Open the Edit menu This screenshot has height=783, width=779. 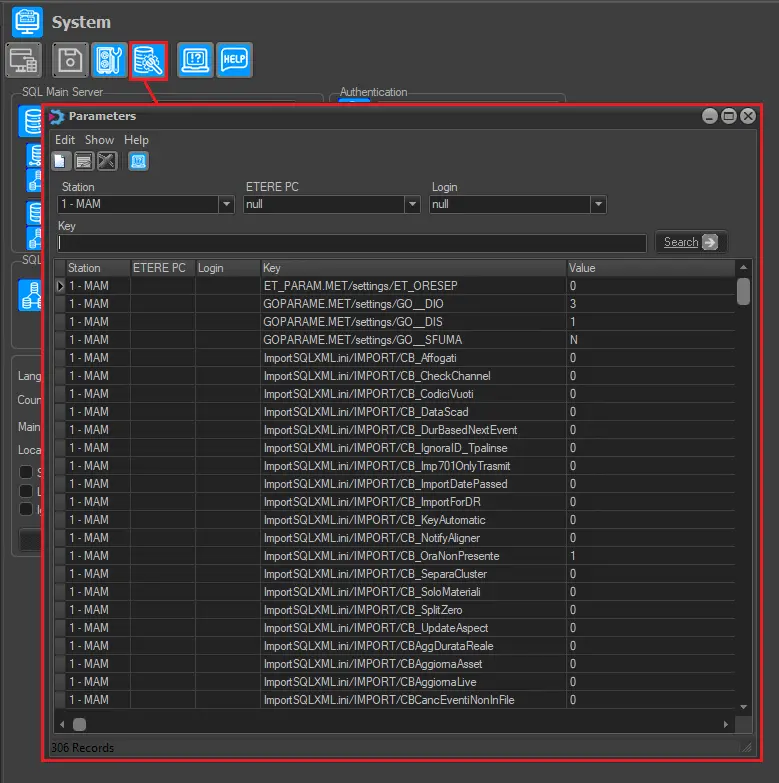(x=64, y=140)
